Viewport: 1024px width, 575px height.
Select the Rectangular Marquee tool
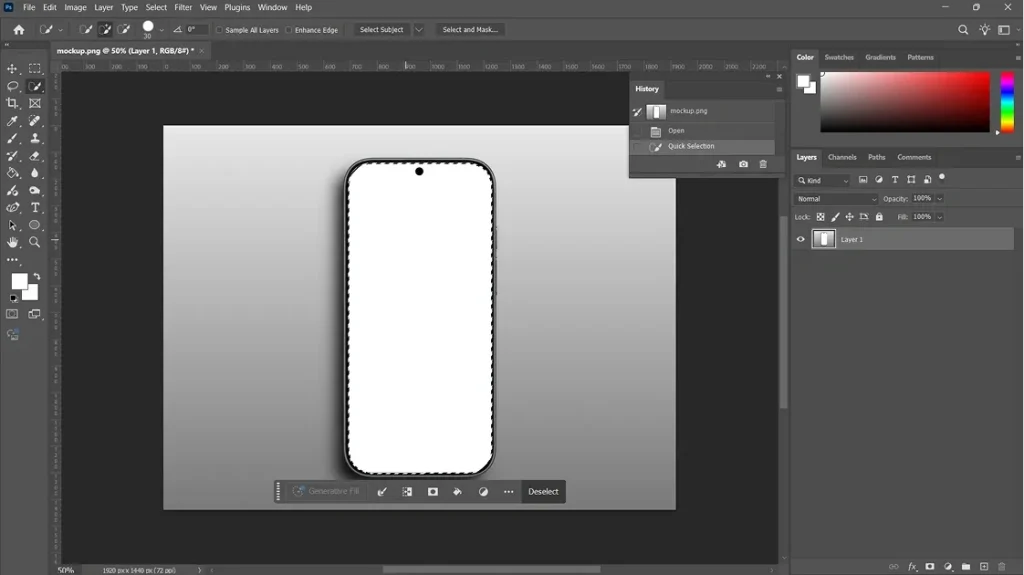(35, 69)
